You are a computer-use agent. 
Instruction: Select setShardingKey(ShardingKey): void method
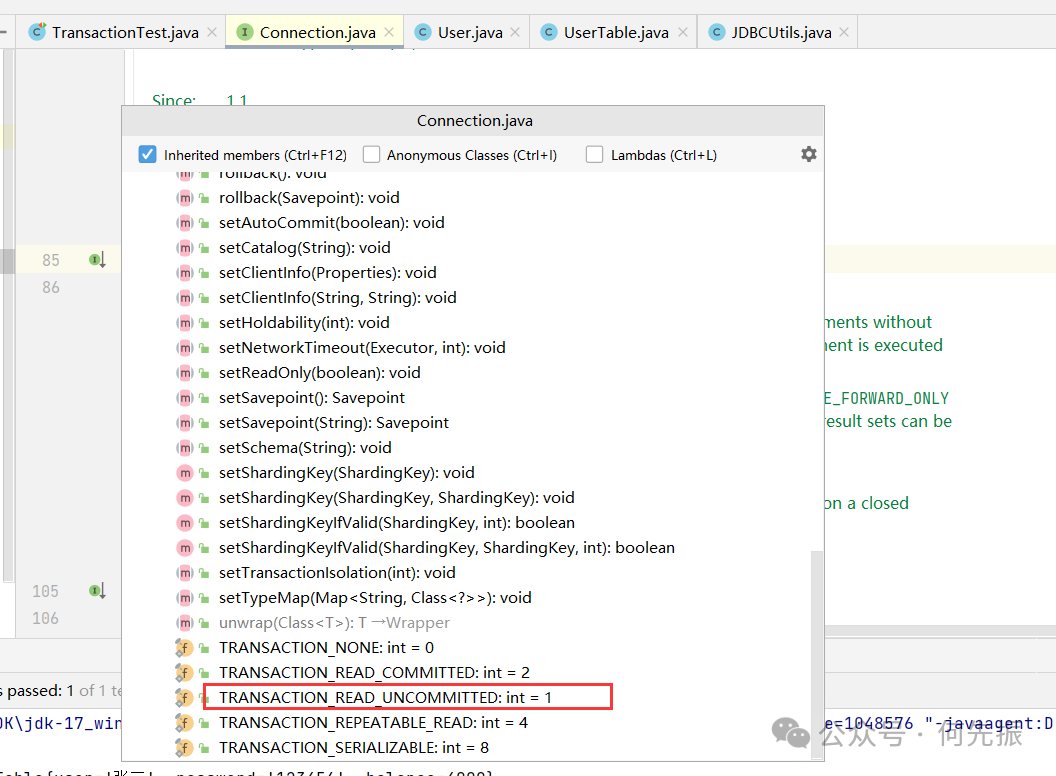(x=346, y=472)
